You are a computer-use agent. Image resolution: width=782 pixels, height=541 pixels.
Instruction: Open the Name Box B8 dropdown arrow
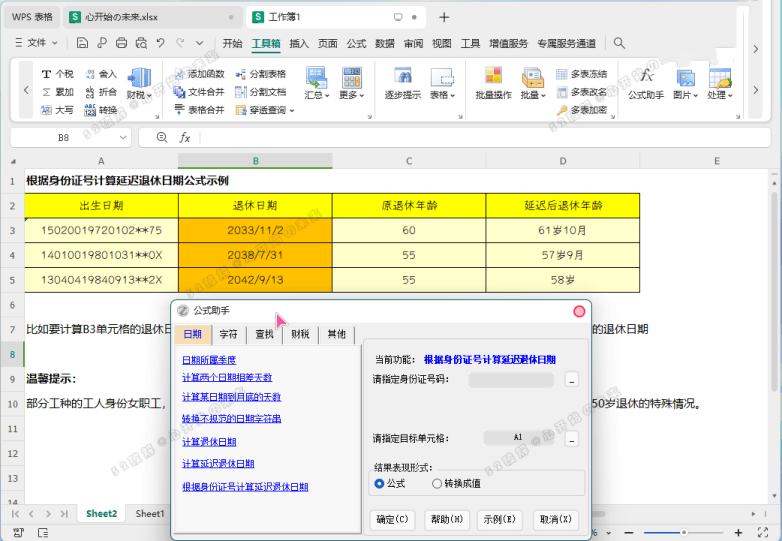click(123, 138)
